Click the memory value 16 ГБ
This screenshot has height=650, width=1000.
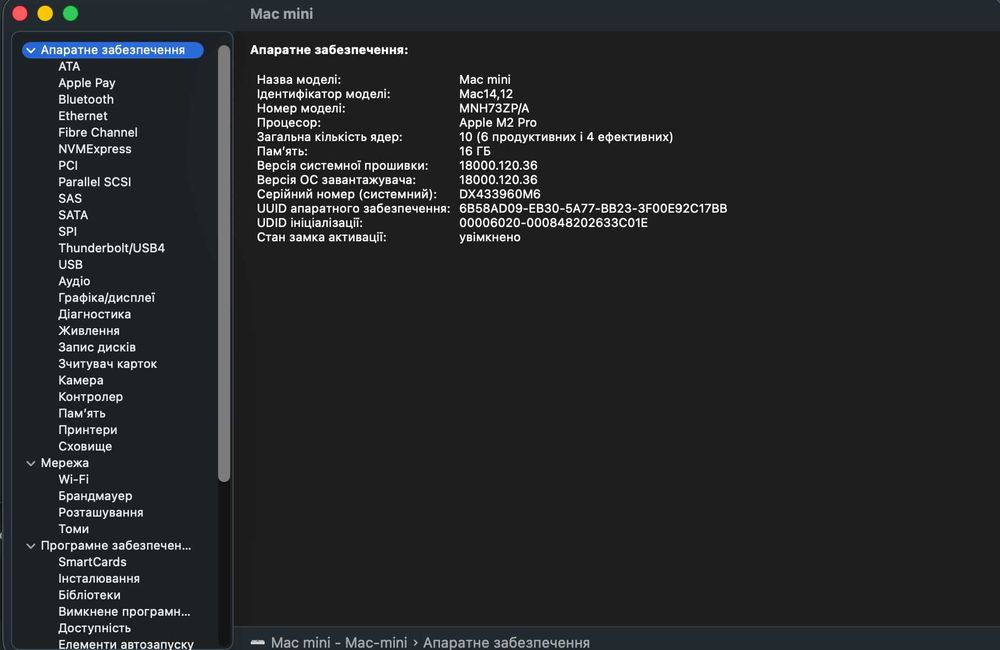coord(475,151)
